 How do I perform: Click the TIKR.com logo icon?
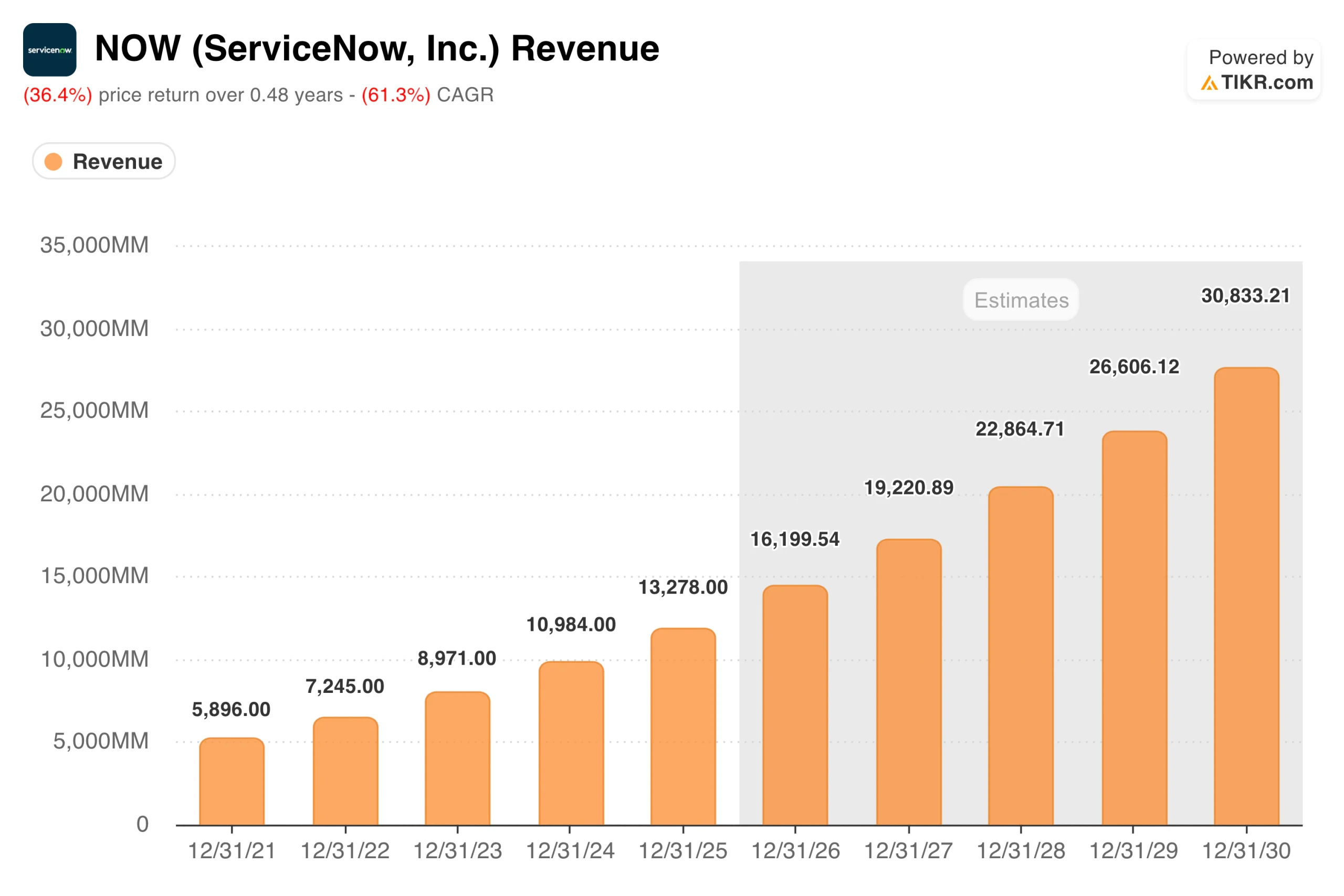[x=1209, y=83]
